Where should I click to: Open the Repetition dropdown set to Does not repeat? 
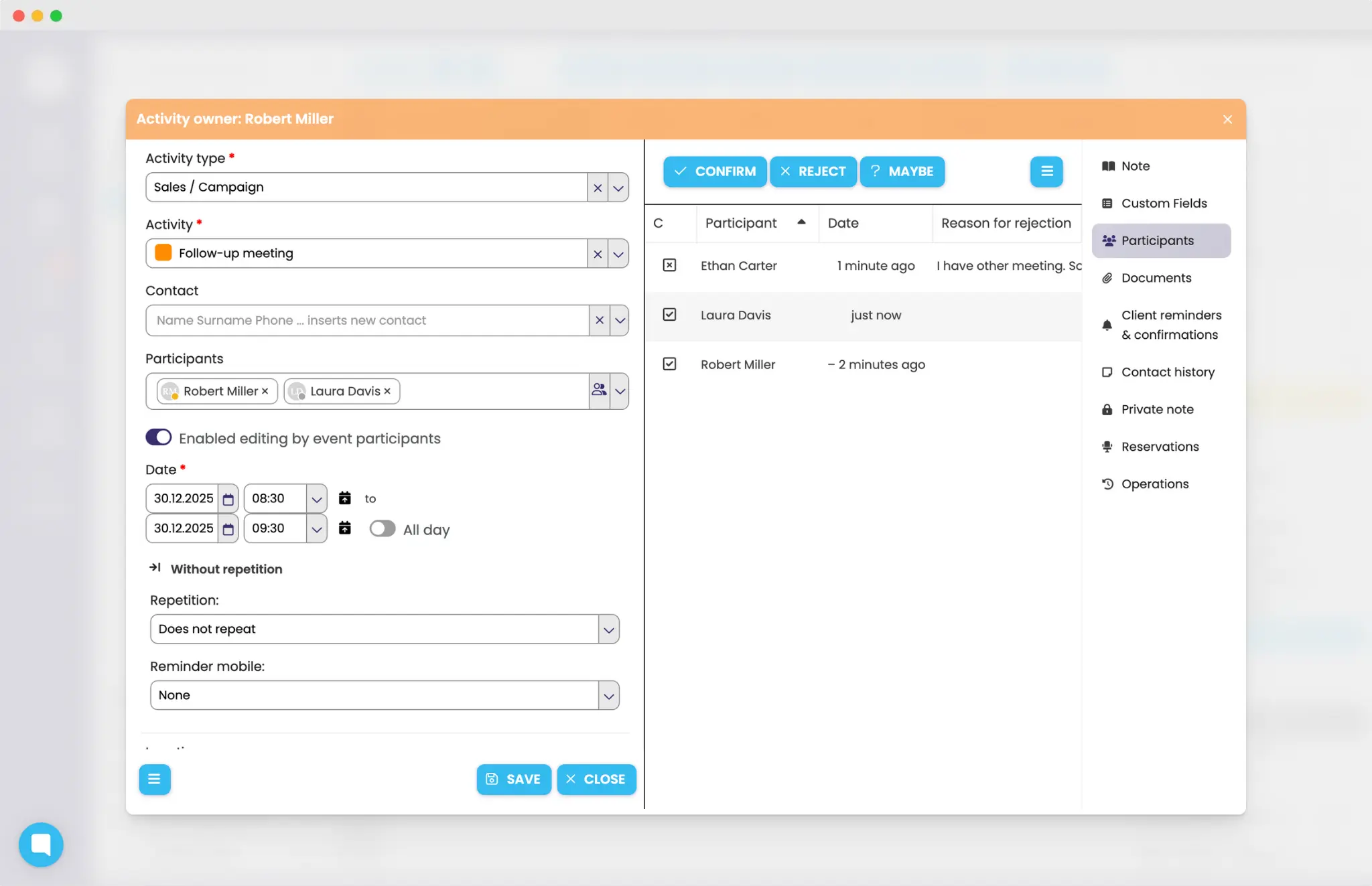coord(609,629)
